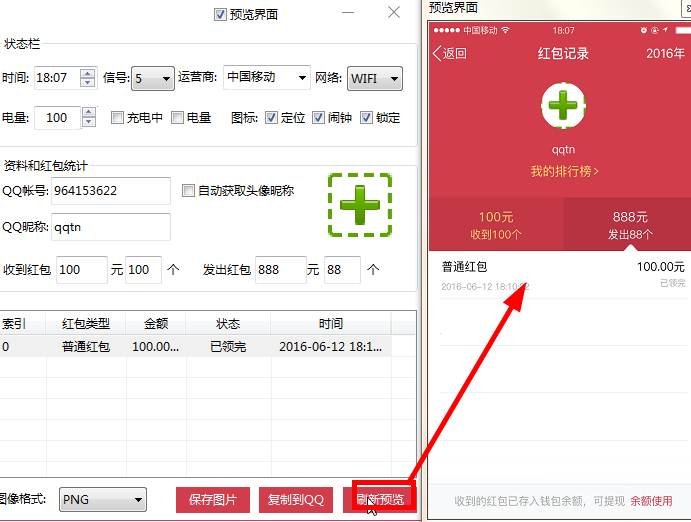Click the back chevron 返回 in preview
This screenshot has width=691, height=522.
pos(450,53)
